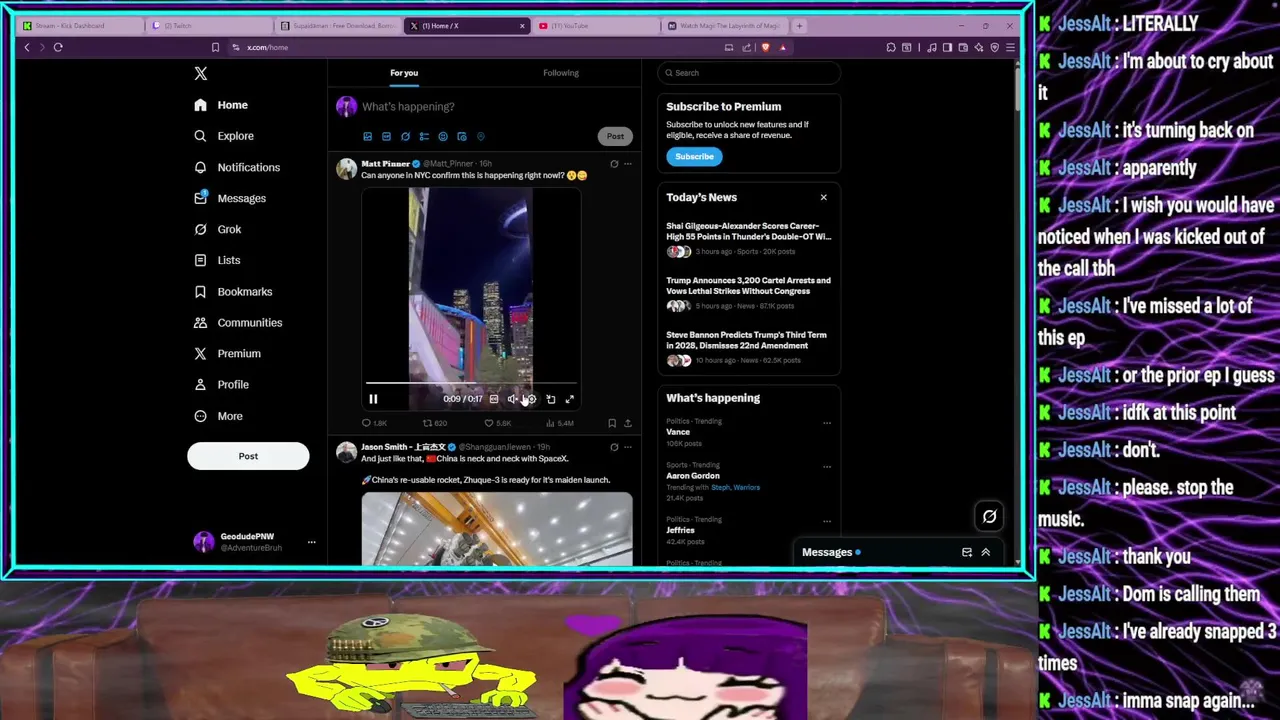
Task: Open the Premium page from sidebar
Action: 227,353
